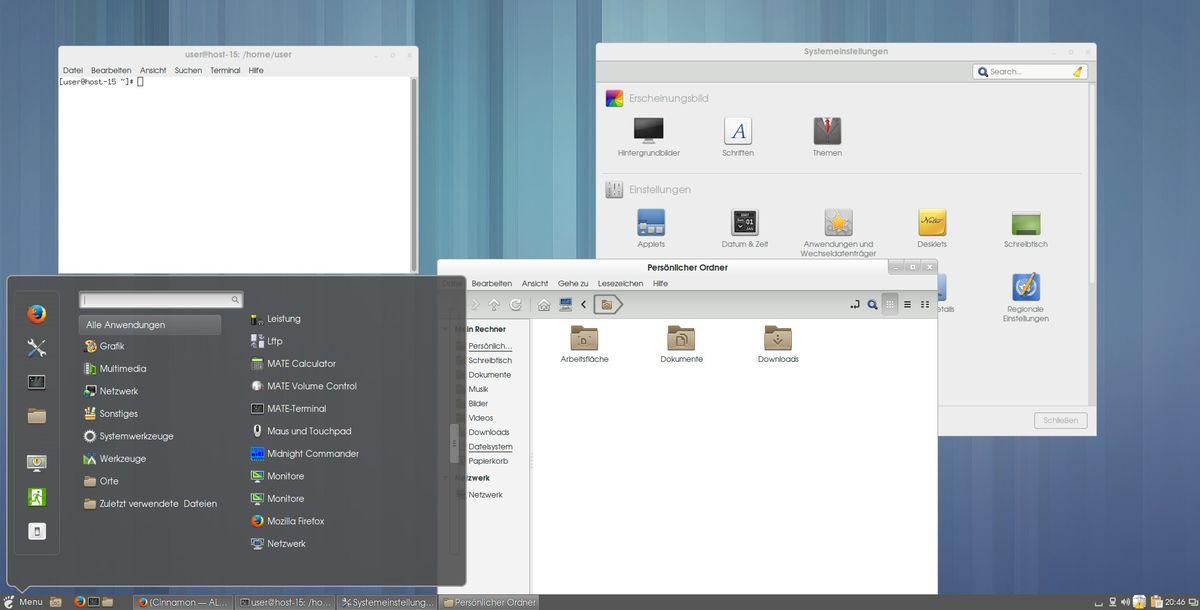The image size is (1200, 610).
Task: Open the Downloads folder icon
Action: pos(778,337)
